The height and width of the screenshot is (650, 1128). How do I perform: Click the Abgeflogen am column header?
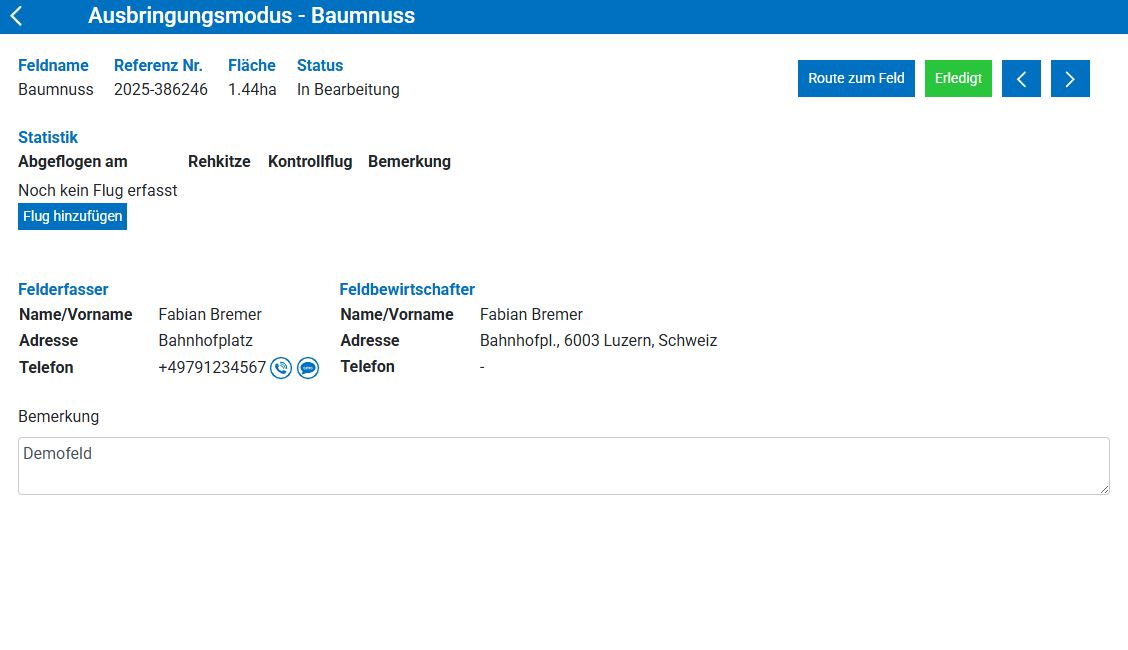point(73,162)
